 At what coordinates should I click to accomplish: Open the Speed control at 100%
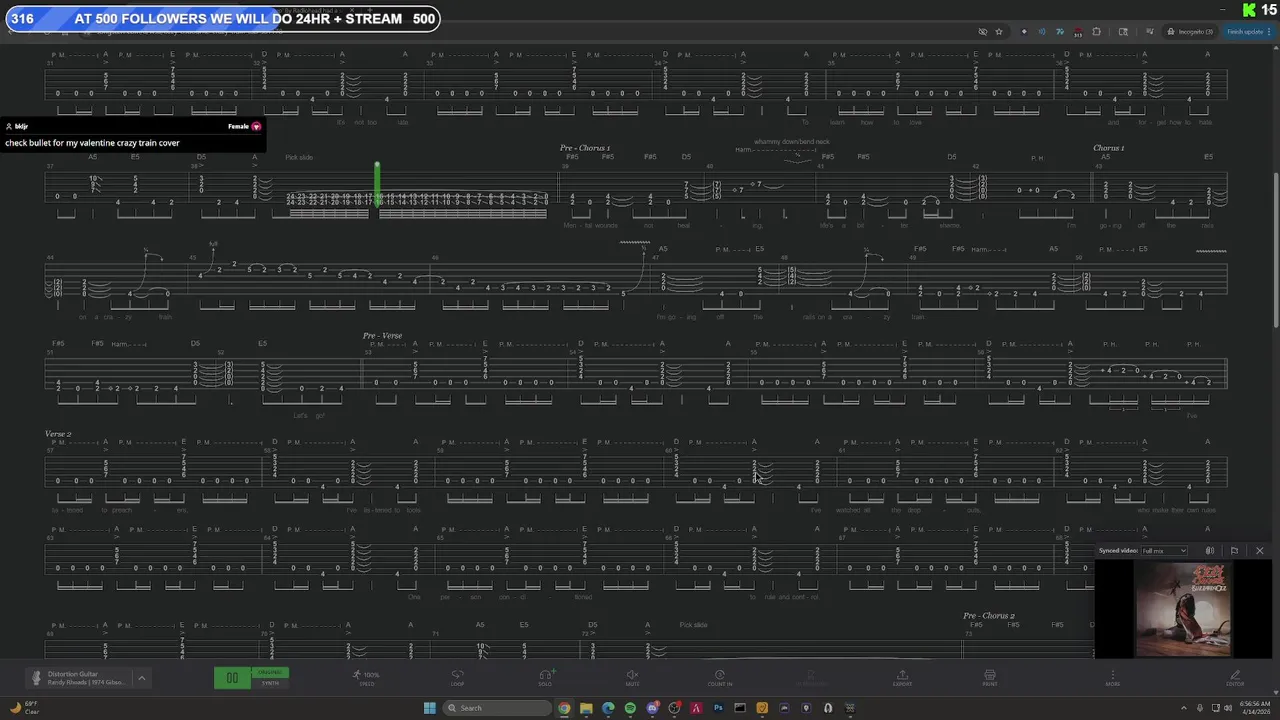tap(367, 678)
